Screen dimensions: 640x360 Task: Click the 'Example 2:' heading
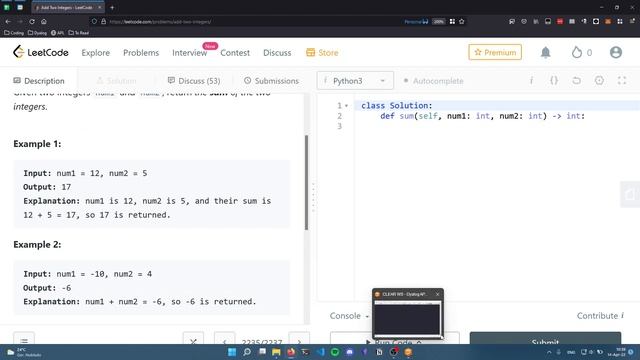click(x=37, y=244)
